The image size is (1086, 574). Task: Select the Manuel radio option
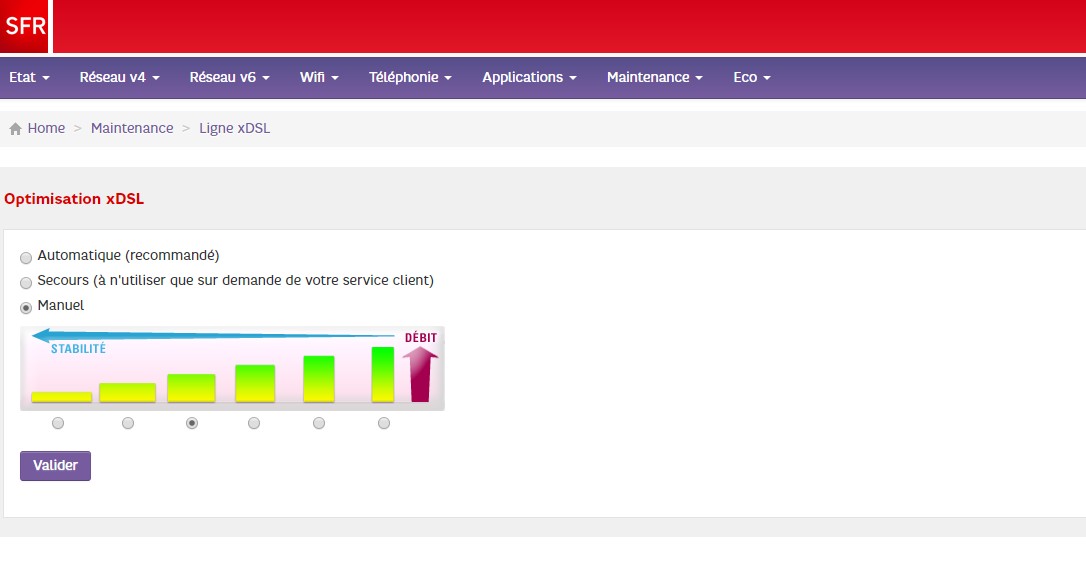tap(26, 307)
